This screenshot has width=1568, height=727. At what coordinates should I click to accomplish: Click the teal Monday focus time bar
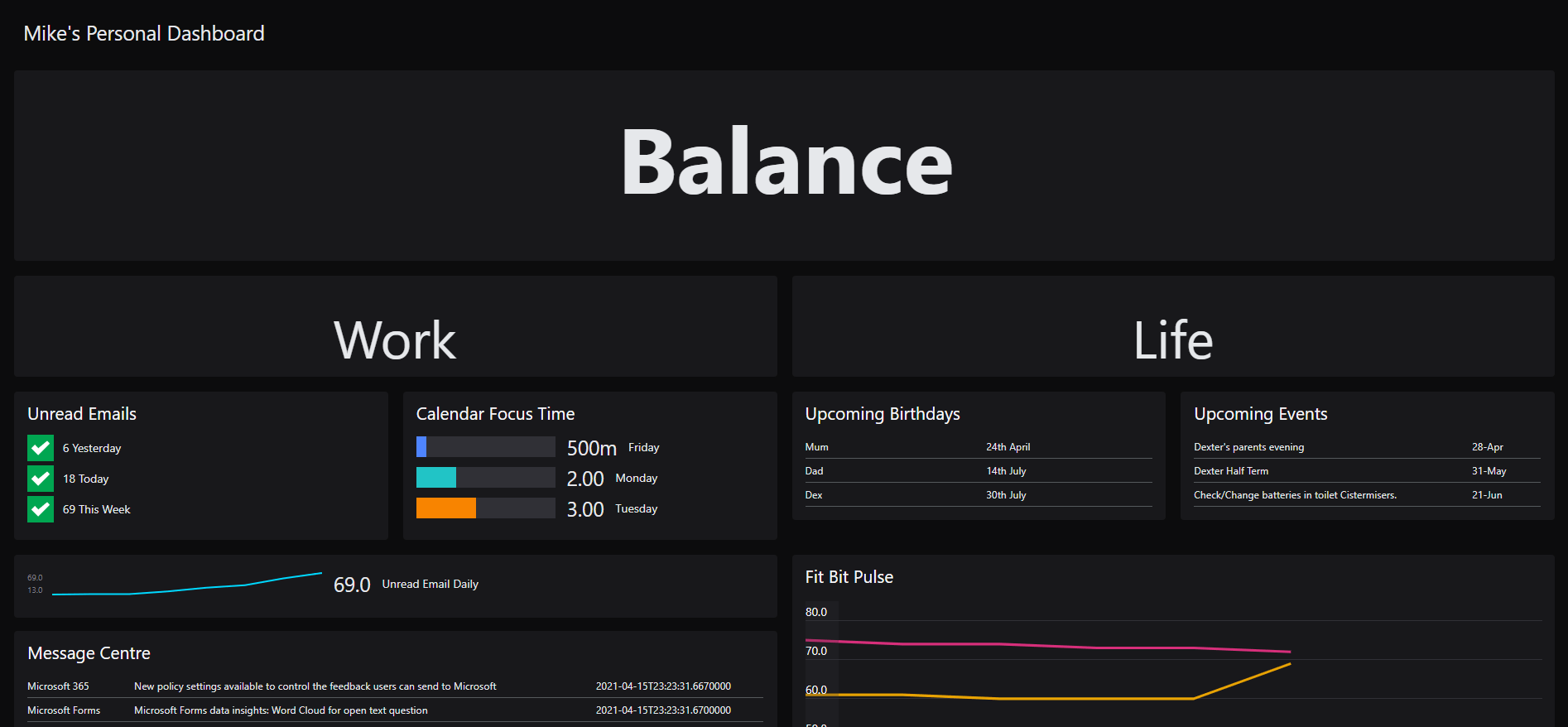point(435,478)
